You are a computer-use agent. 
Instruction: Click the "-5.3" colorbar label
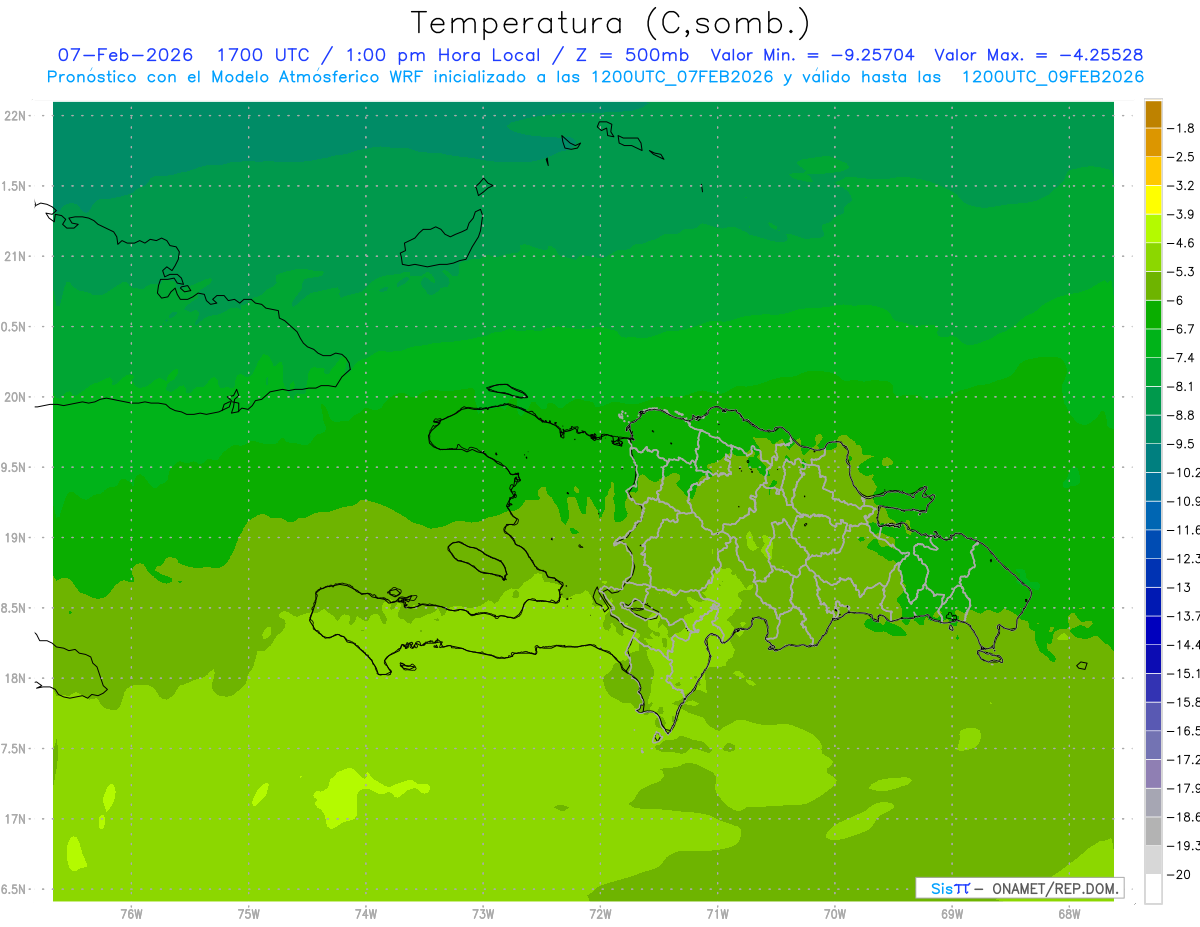tap(1181, 272)
